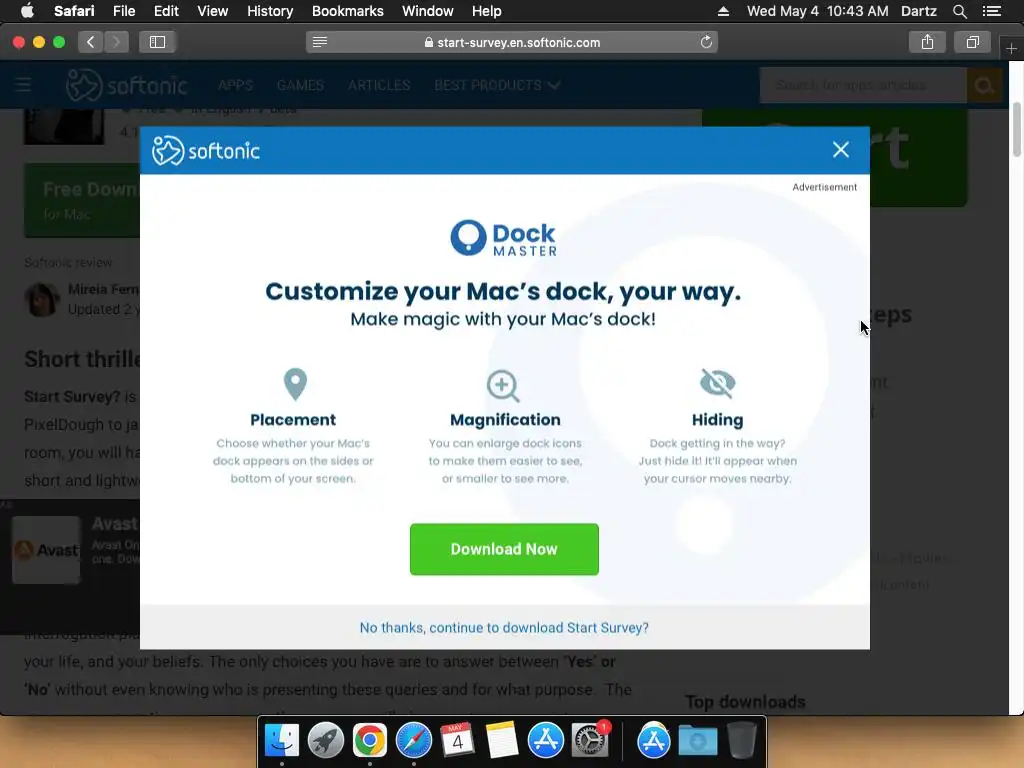The image size is (1024, 768).
Task: Click the Placement map pin icon
Action: pyautogui.click(x=295, y=384)
